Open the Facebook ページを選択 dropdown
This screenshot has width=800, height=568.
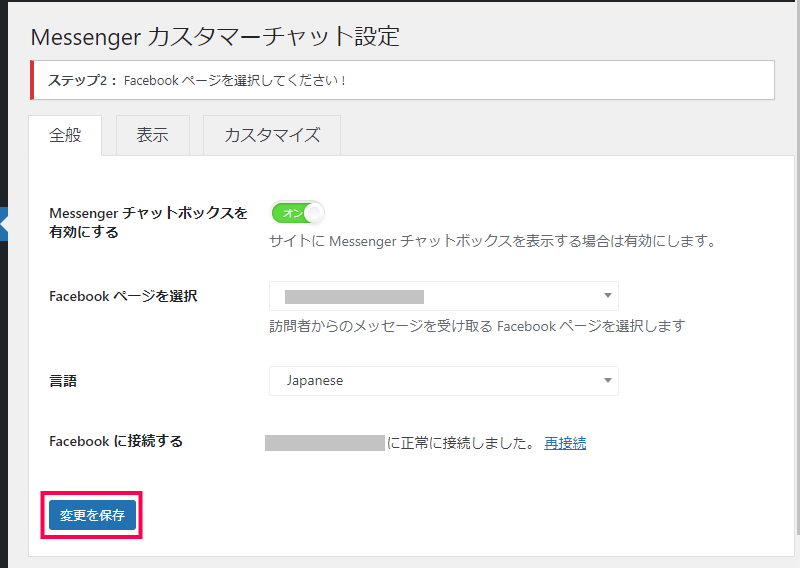pos(444,296)
